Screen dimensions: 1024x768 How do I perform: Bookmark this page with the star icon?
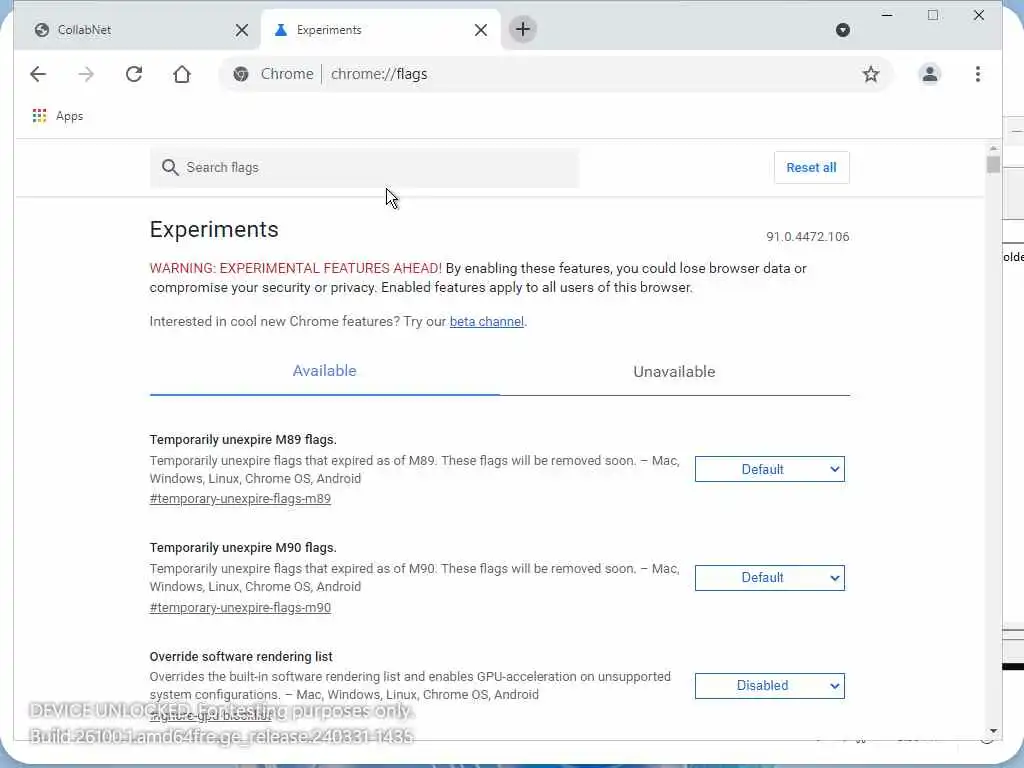(871, 74)
